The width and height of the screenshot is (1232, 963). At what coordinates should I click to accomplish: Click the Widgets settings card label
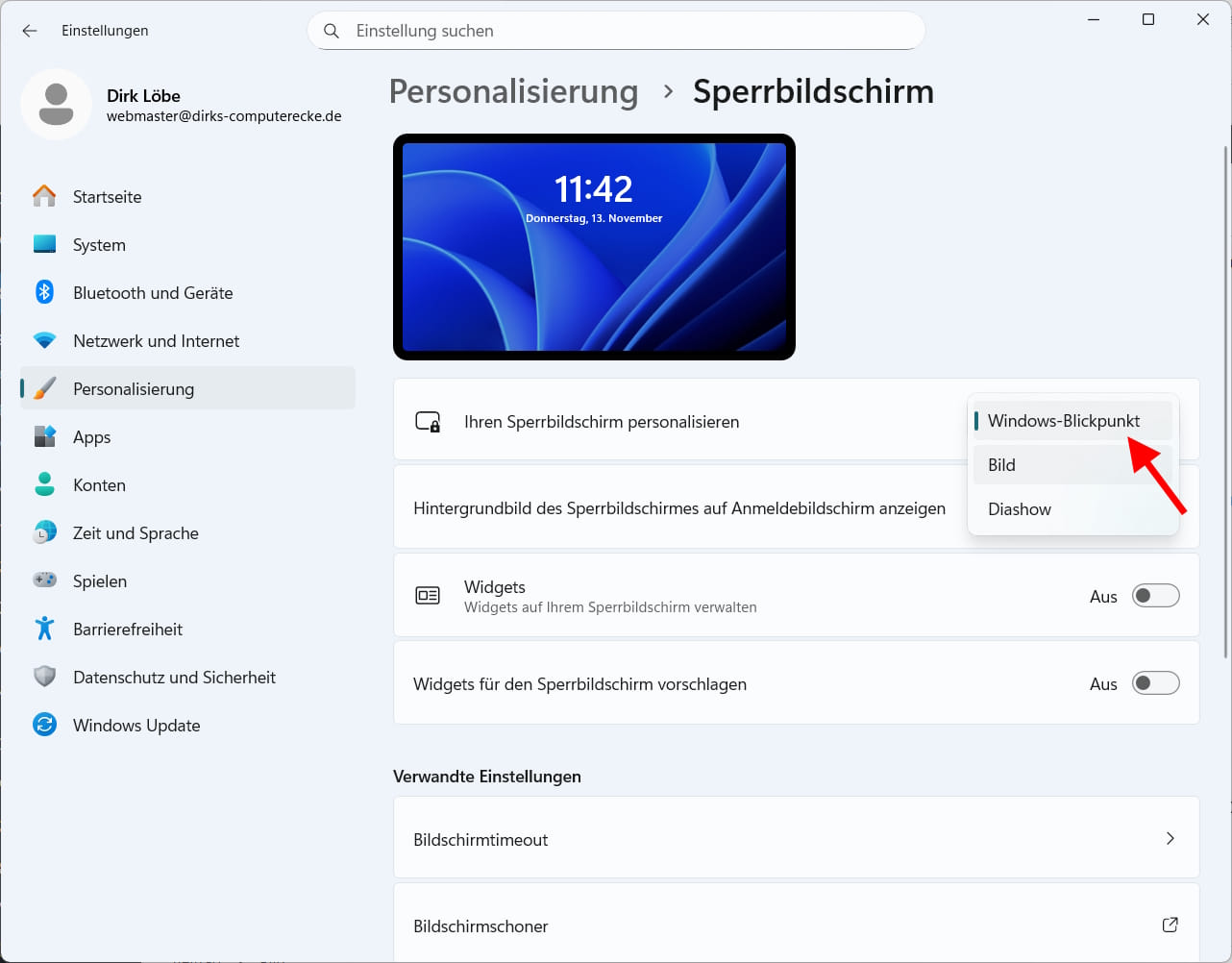tap(494, 586)
